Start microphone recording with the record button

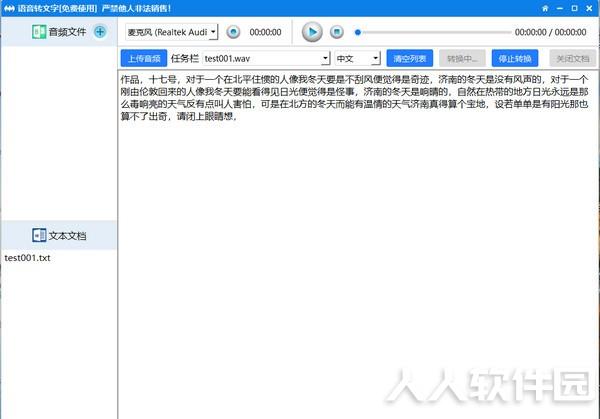[233, 32]
